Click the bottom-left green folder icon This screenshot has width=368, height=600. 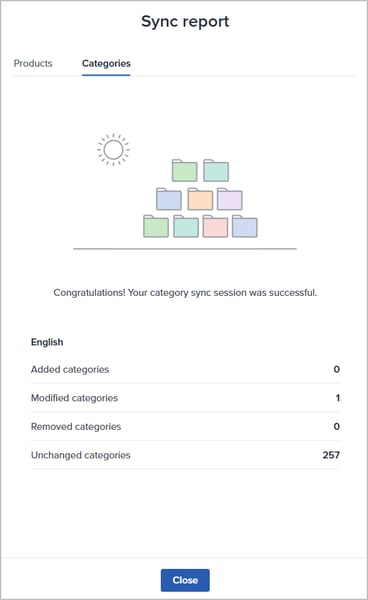pos(156,226)
